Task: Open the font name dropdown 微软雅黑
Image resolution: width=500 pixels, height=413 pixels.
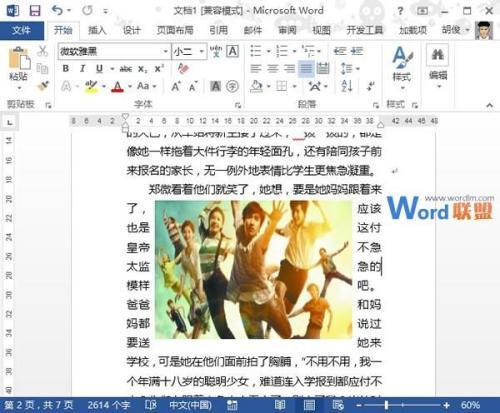Action: [x=114, y=51]
